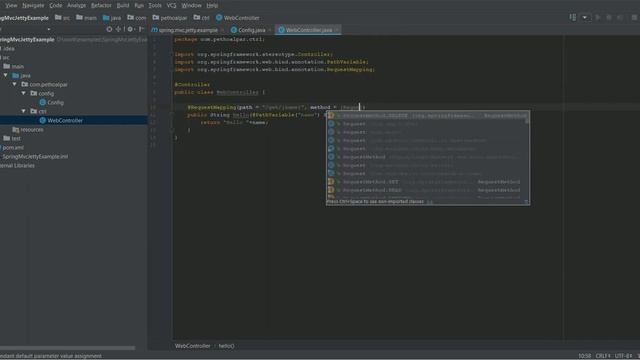The height and width of the screenshot is (360, 640).
Task: Open pom.xml in project tree
Action: pos(12,147)
